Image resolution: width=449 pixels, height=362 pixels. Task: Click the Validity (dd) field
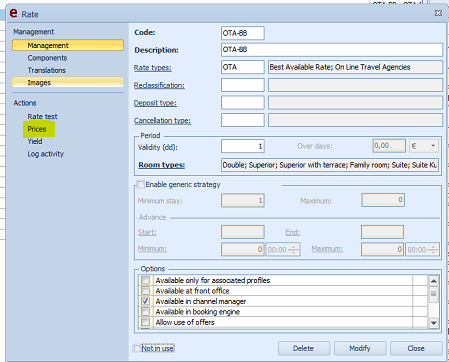coord(243,146)
